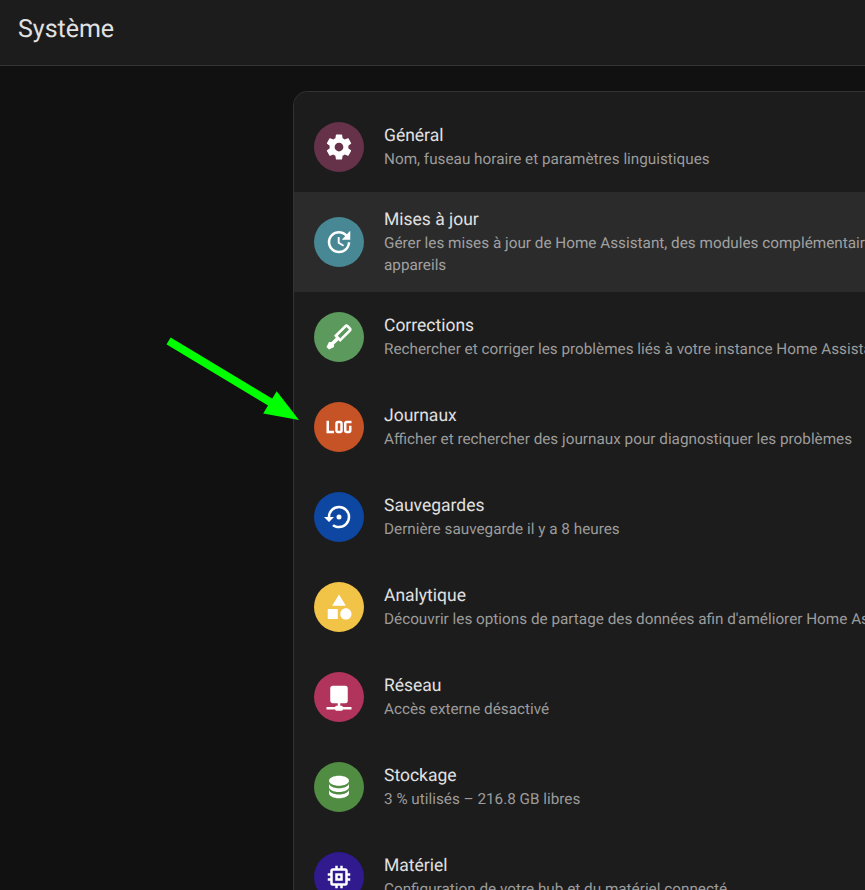Screen dimensions: 865x890
Task: Select the yellow Analytique shapes icon
Action: [x=339, y=607]
